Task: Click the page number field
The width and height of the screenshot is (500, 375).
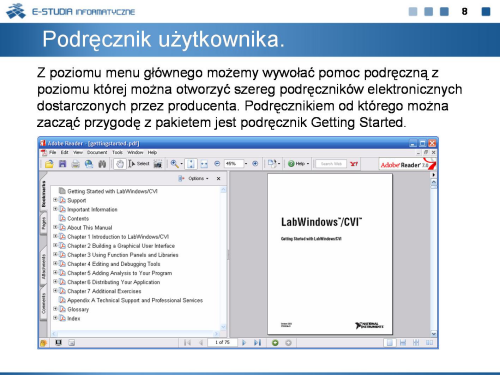Action: (x=222, y=342)
